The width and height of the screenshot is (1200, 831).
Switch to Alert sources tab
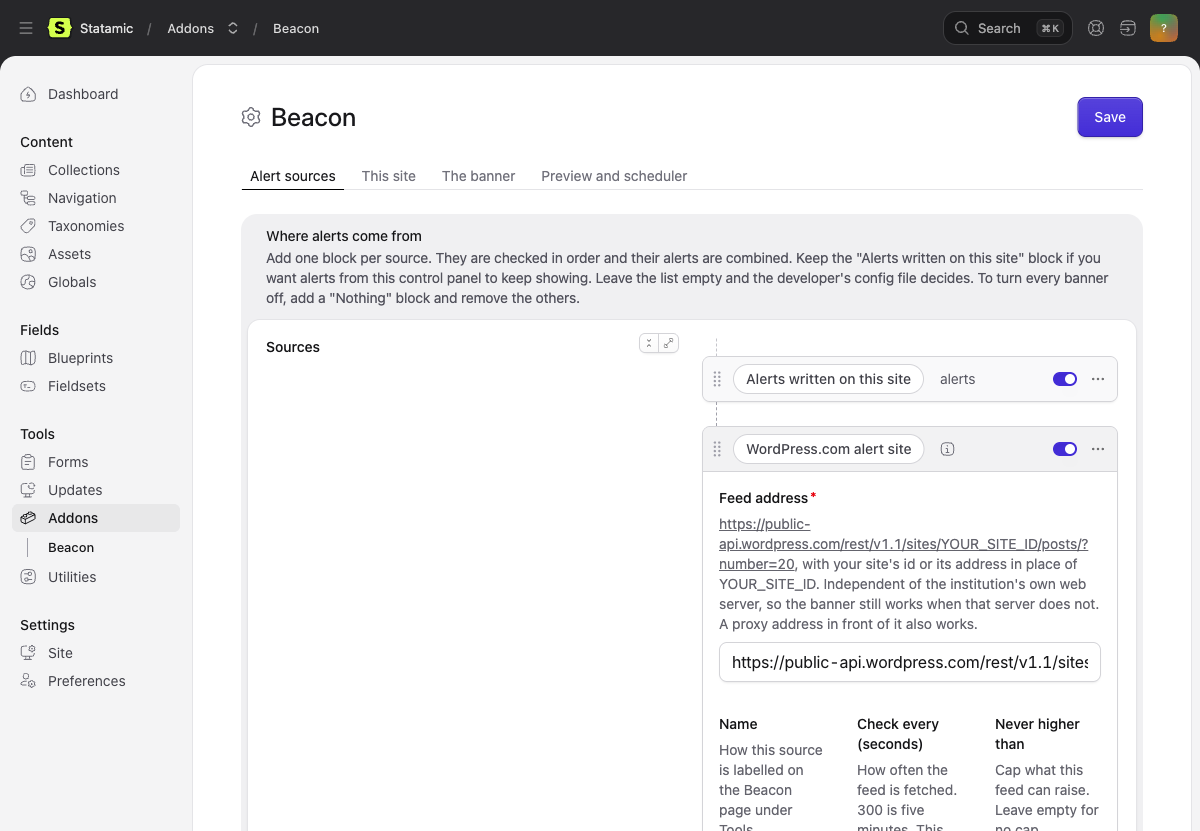coord(293,176)
